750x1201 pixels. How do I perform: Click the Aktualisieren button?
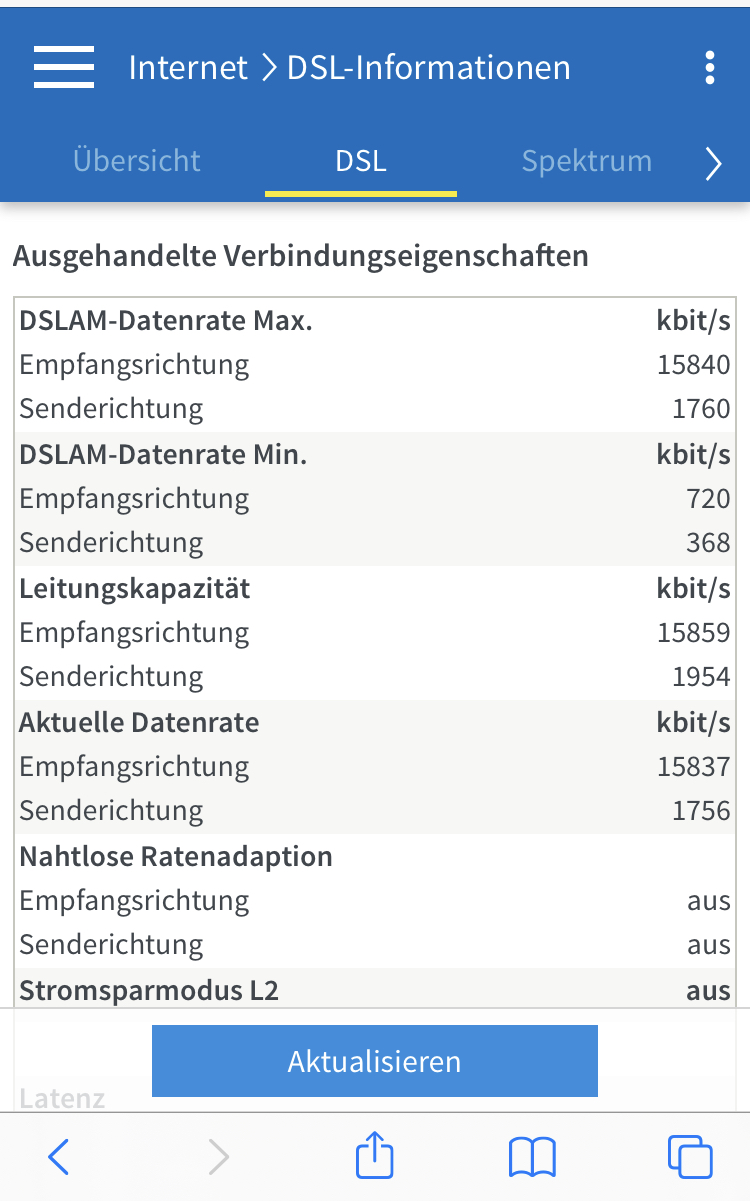[x=375, y=1061]
